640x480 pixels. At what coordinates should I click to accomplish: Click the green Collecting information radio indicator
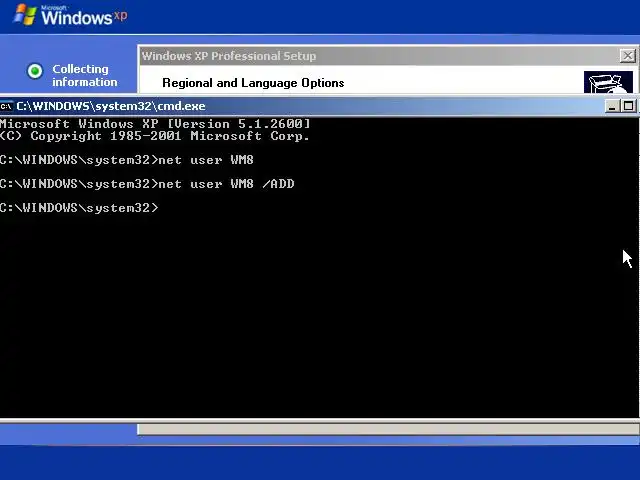pos(35,71)
